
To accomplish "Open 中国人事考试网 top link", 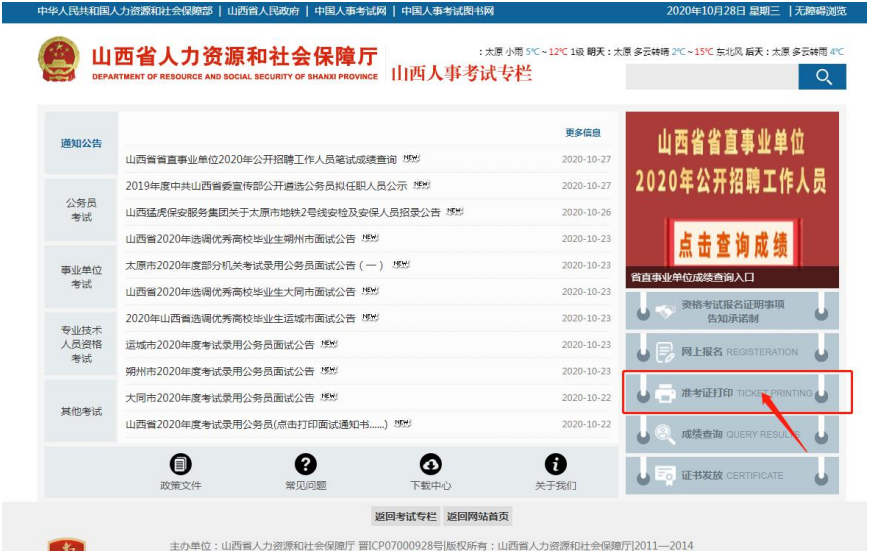I will (x=350, y=11).
